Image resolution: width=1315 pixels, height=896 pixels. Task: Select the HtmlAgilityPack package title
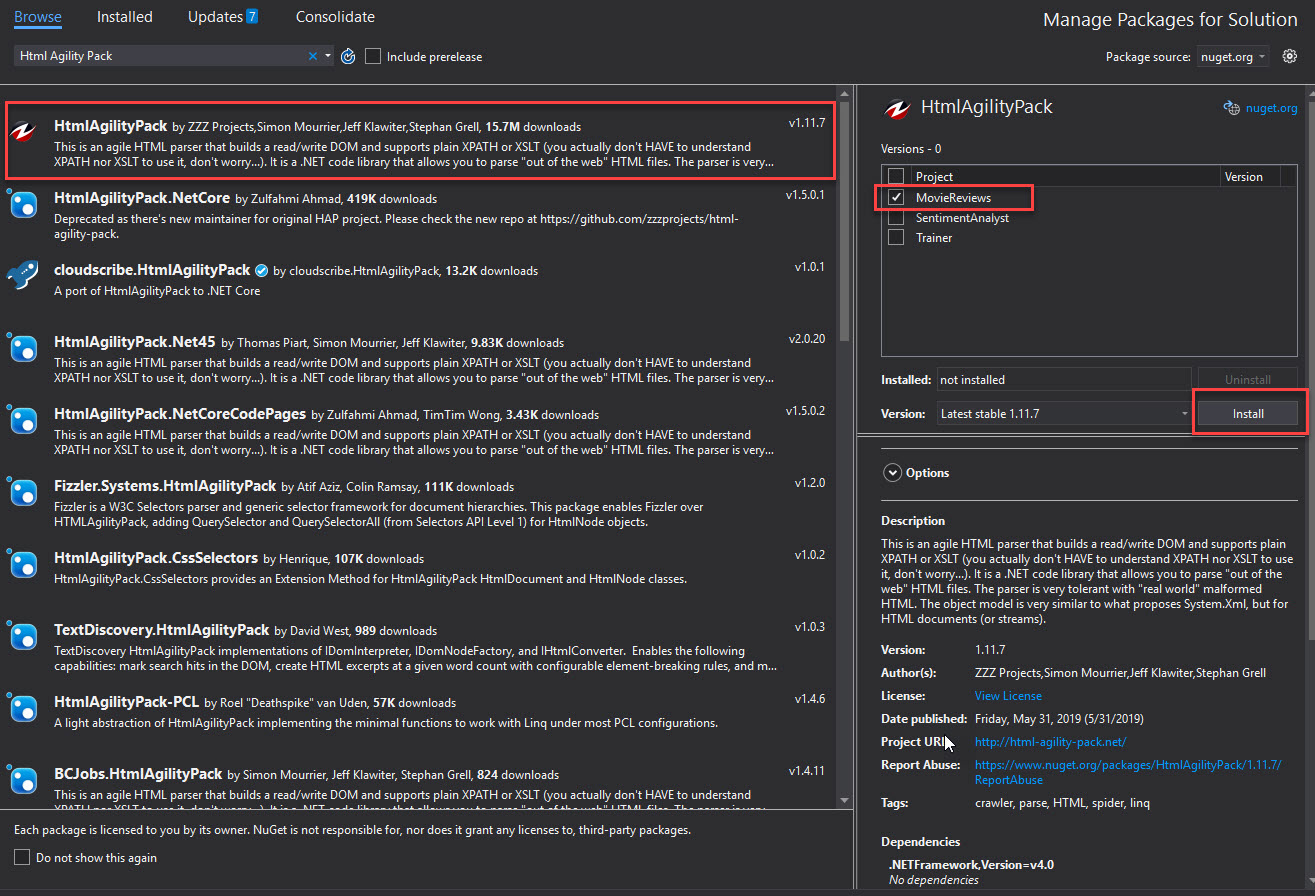coord(110,126)
